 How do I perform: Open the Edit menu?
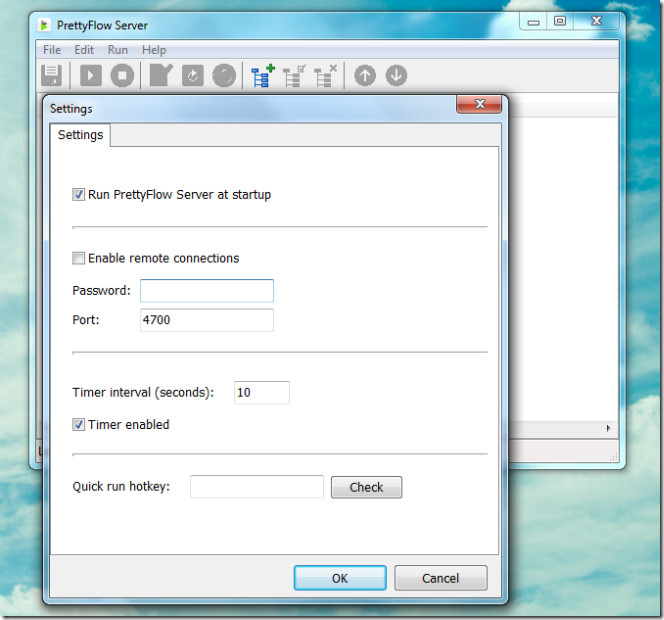[84, 50]
